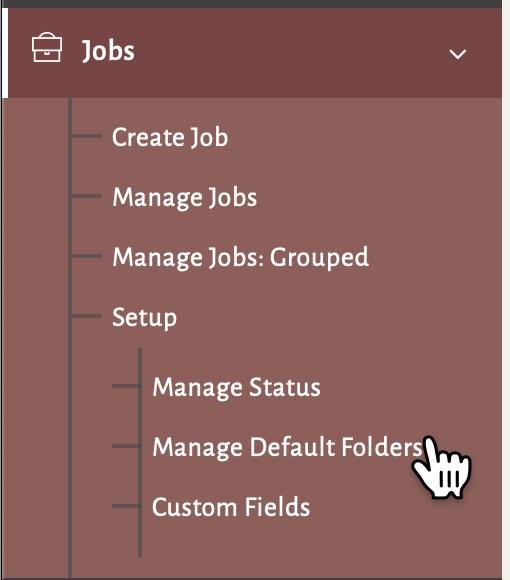Image resolution: width=510 pixels, height=580 pixels.
Task: Open Manage Status under Setup
Action: click(236, 387)
